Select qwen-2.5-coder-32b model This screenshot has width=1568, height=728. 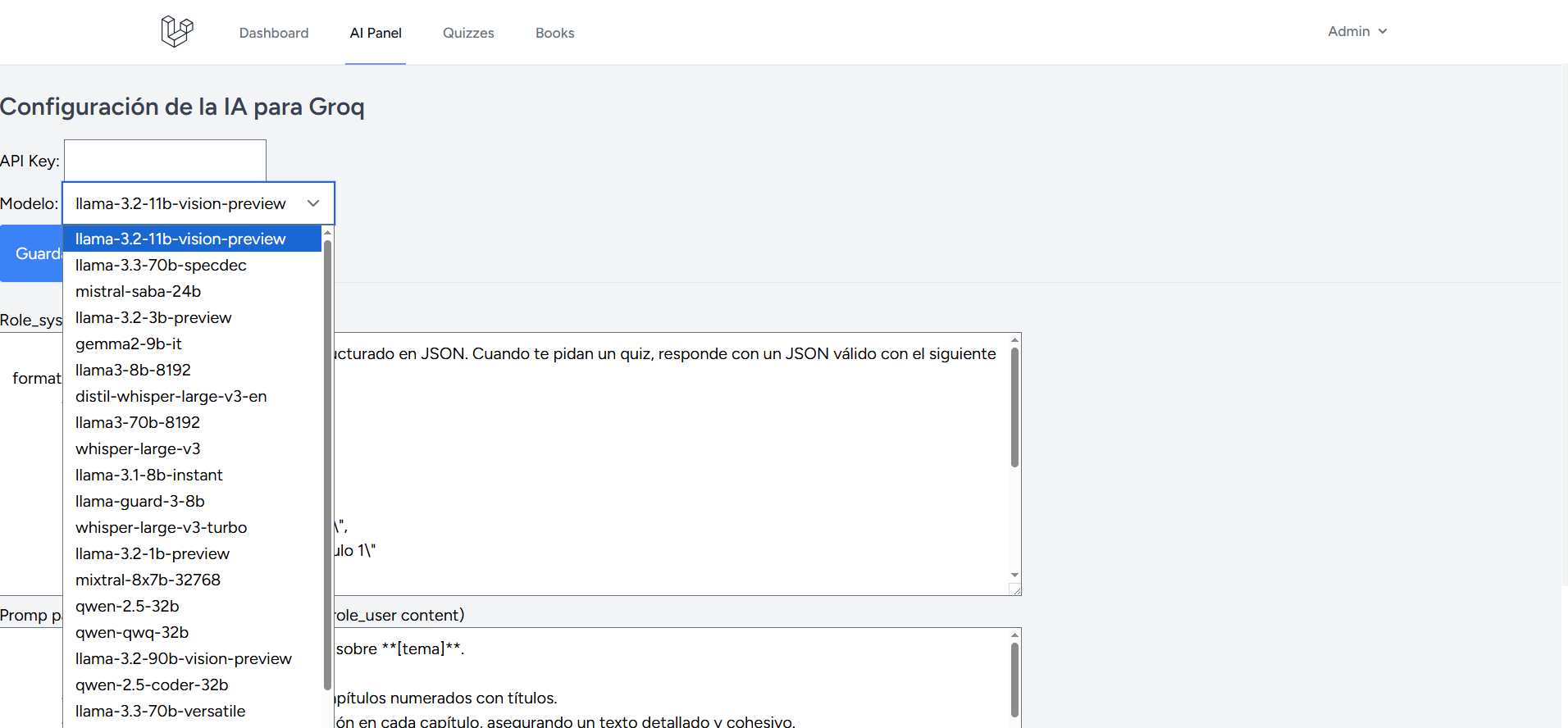192,685
